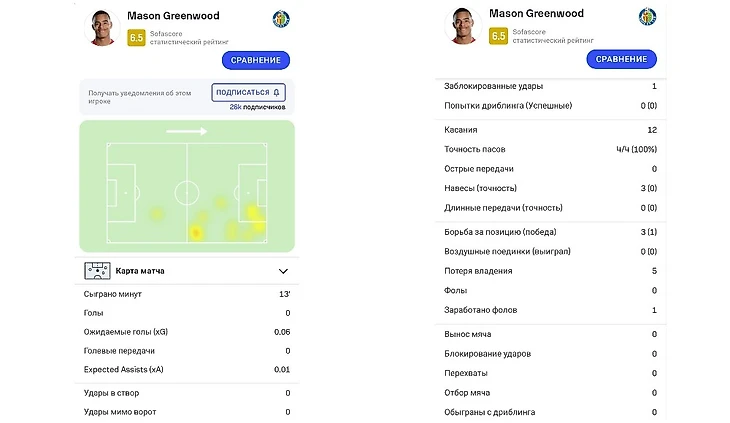Click the right 6.5 rating badge

(x=498, y=36)
